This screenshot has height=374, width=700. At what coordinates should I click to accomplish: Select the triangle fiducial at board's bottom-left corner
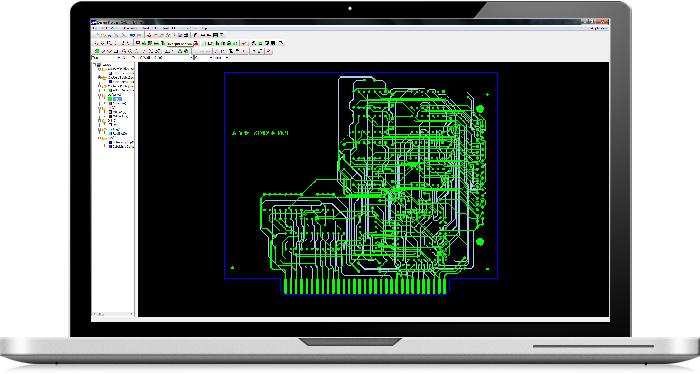(233, 268)
